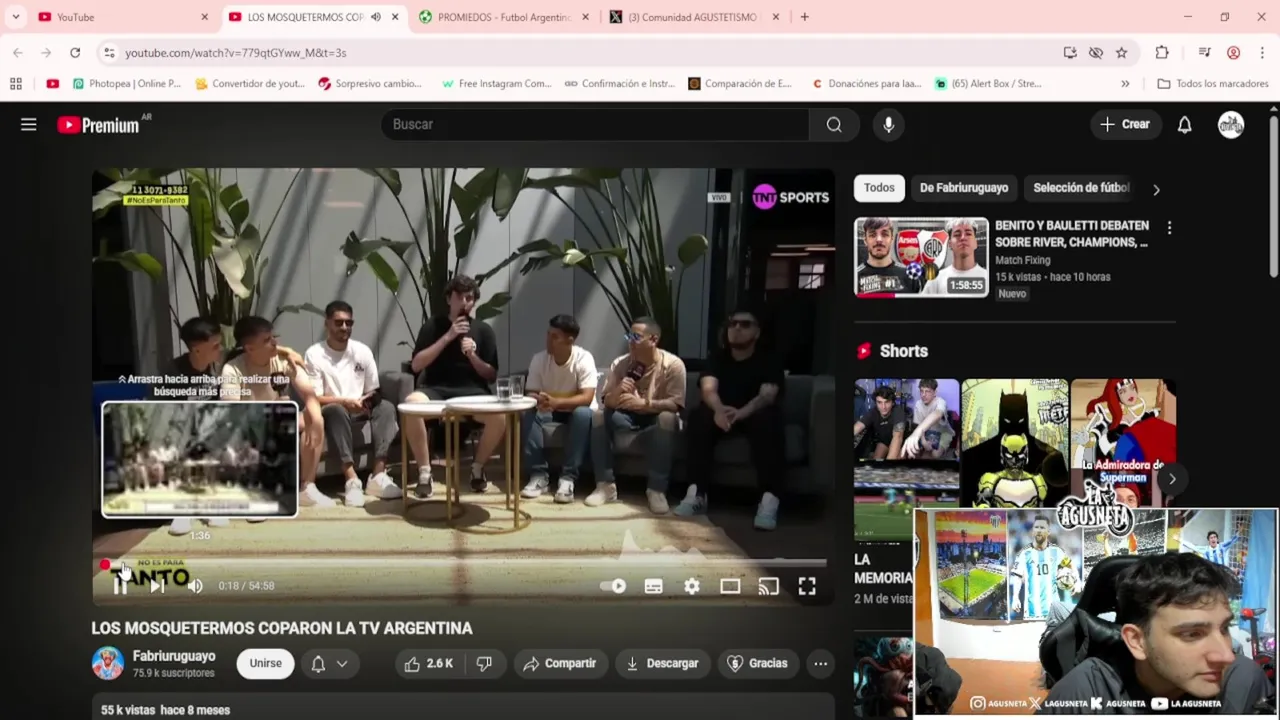Open the Donaciones para laa... bookmark
This screenshot has height=720, width=1280.
pos(867,84)
